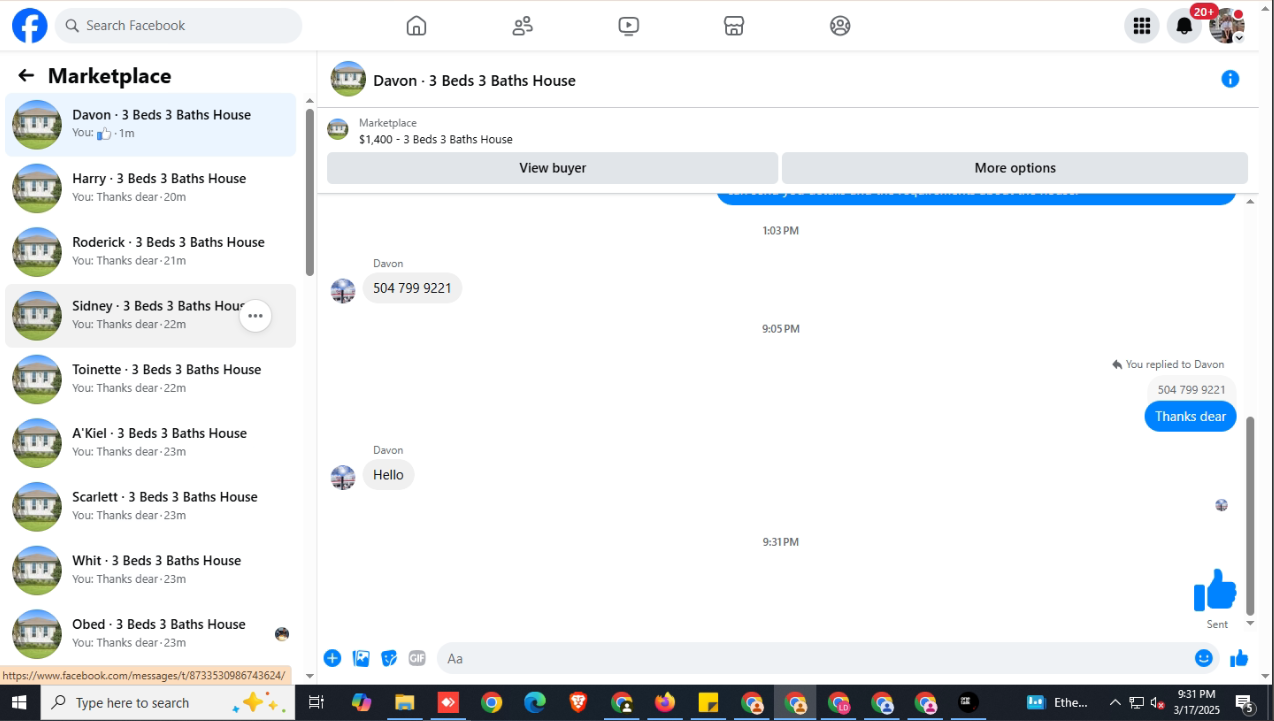
Task: Open three-dot options on Sidney conversation
Action: click(255, 316)
